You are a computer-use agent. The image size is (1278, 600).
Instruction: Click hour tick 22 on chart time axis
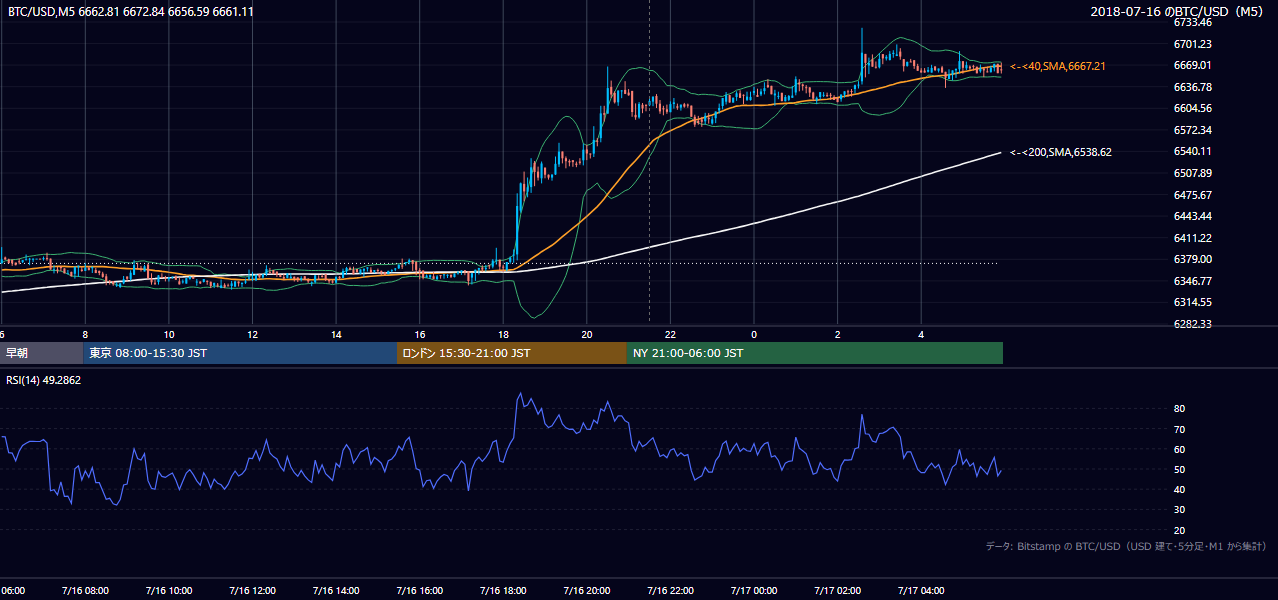(670, 334)
